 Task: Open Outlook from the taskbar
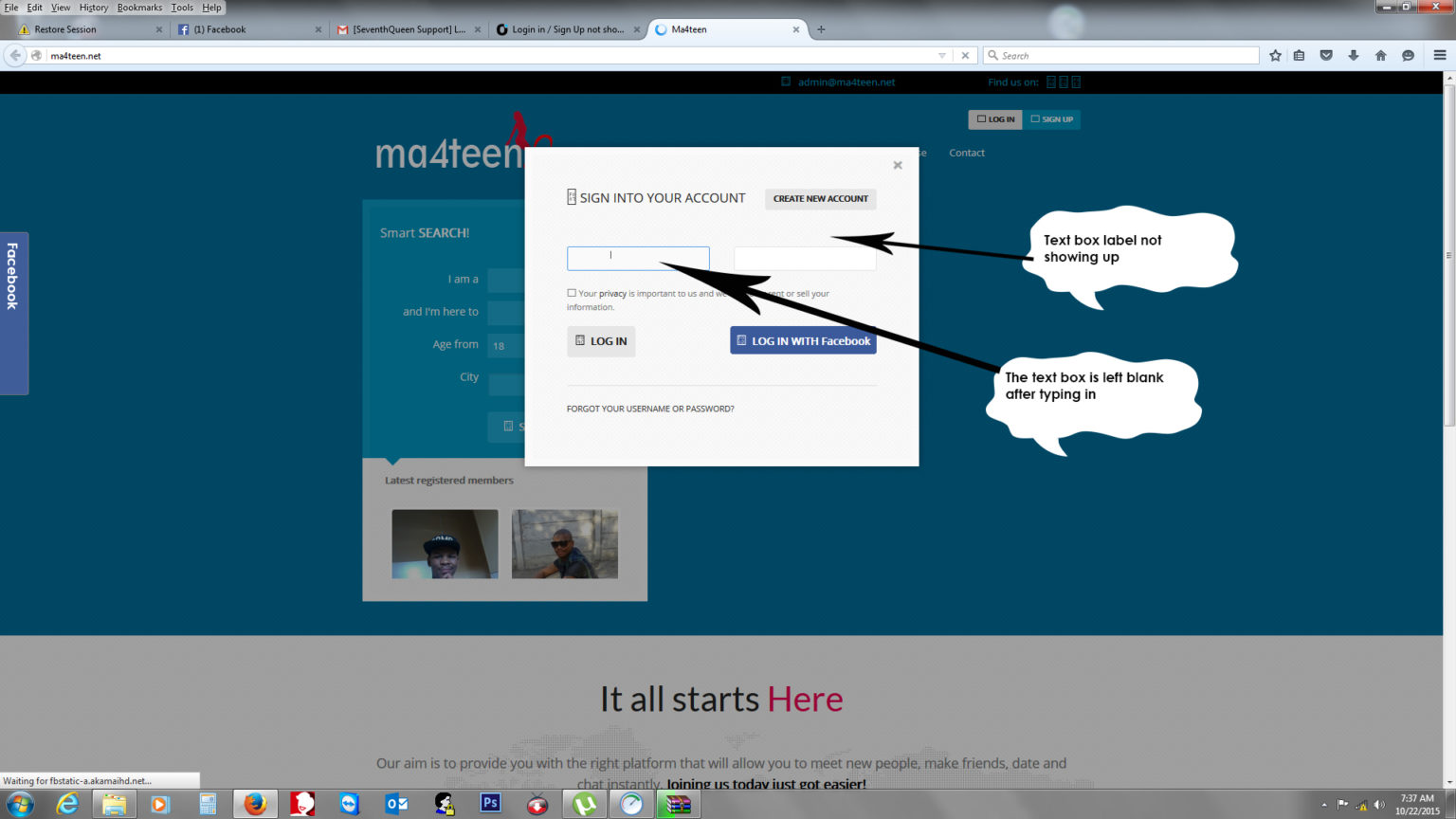[x=396, y=804]
